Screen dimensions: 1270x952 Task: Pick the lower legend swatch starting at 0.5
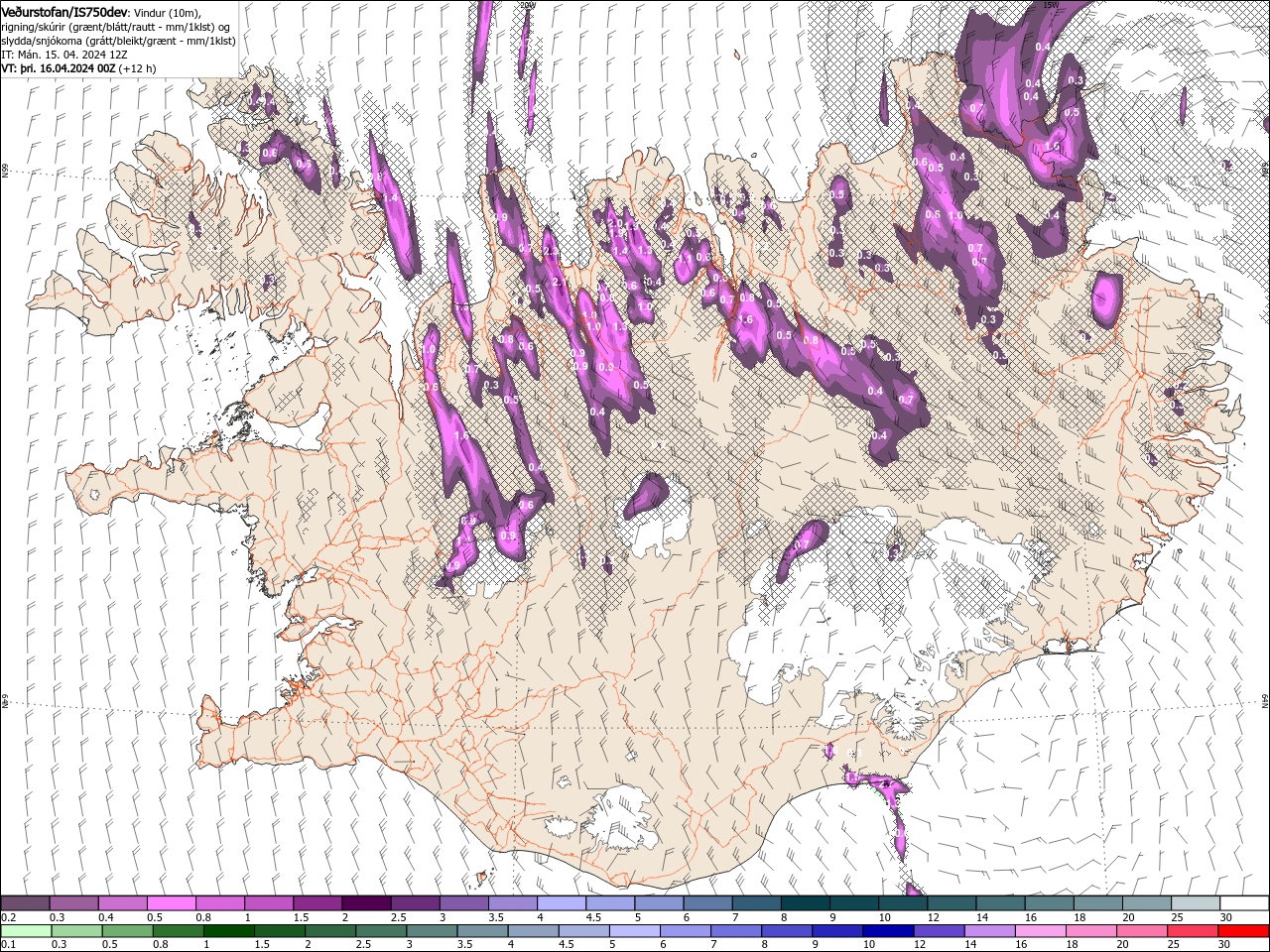(127, 931)
